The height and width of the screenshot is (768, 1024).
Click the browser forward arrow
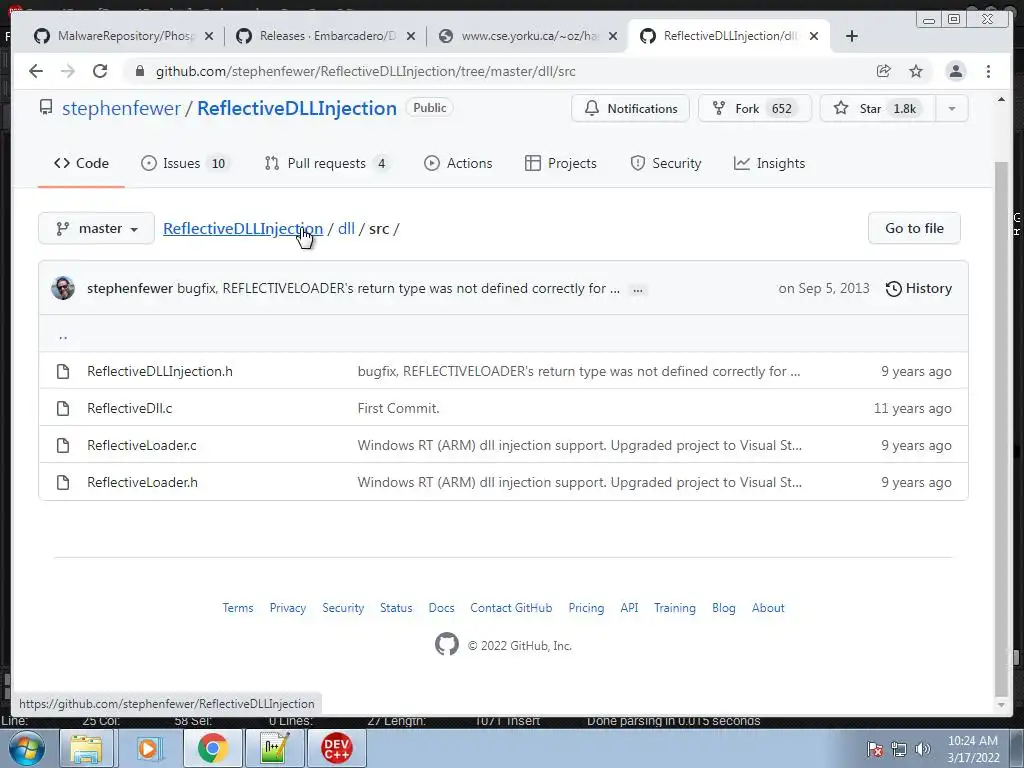click(68, 71)
